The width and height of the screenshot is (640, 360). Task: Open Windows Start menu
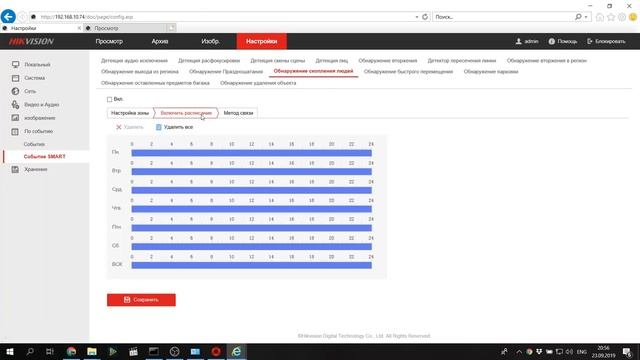point(10,351)
